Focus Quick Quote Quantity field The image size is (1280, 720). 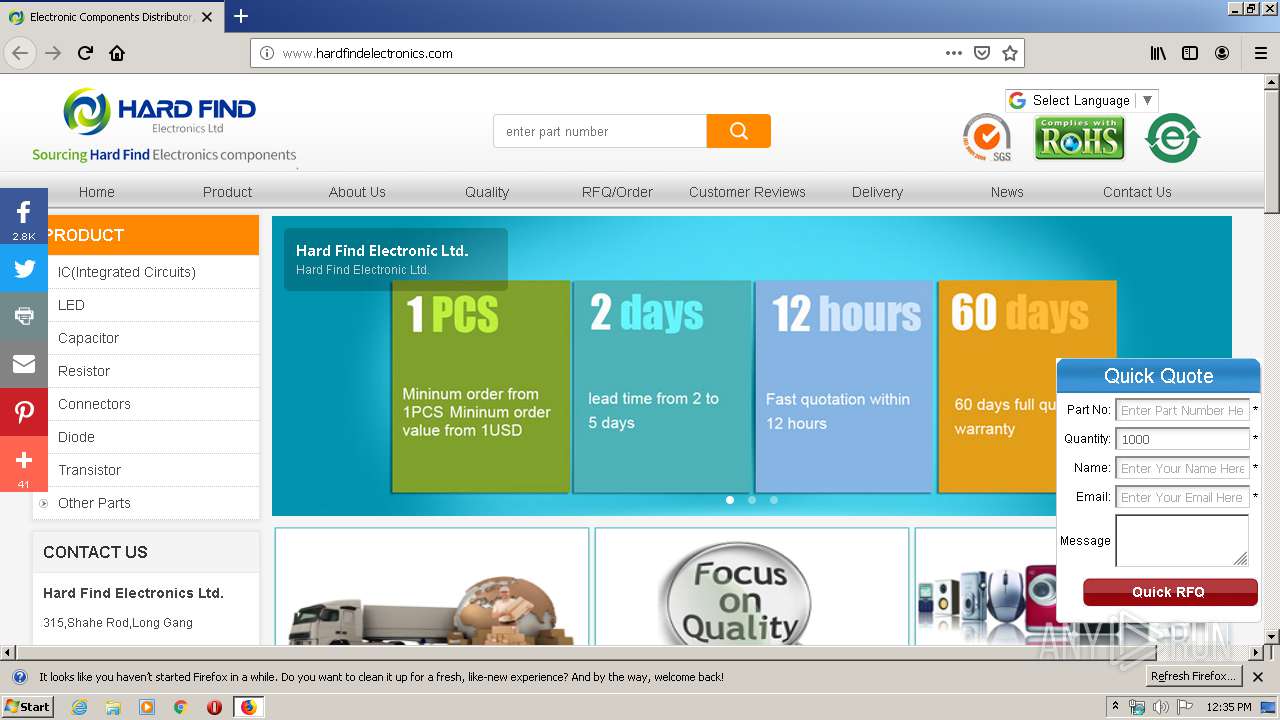click(x=1182, y=439)
